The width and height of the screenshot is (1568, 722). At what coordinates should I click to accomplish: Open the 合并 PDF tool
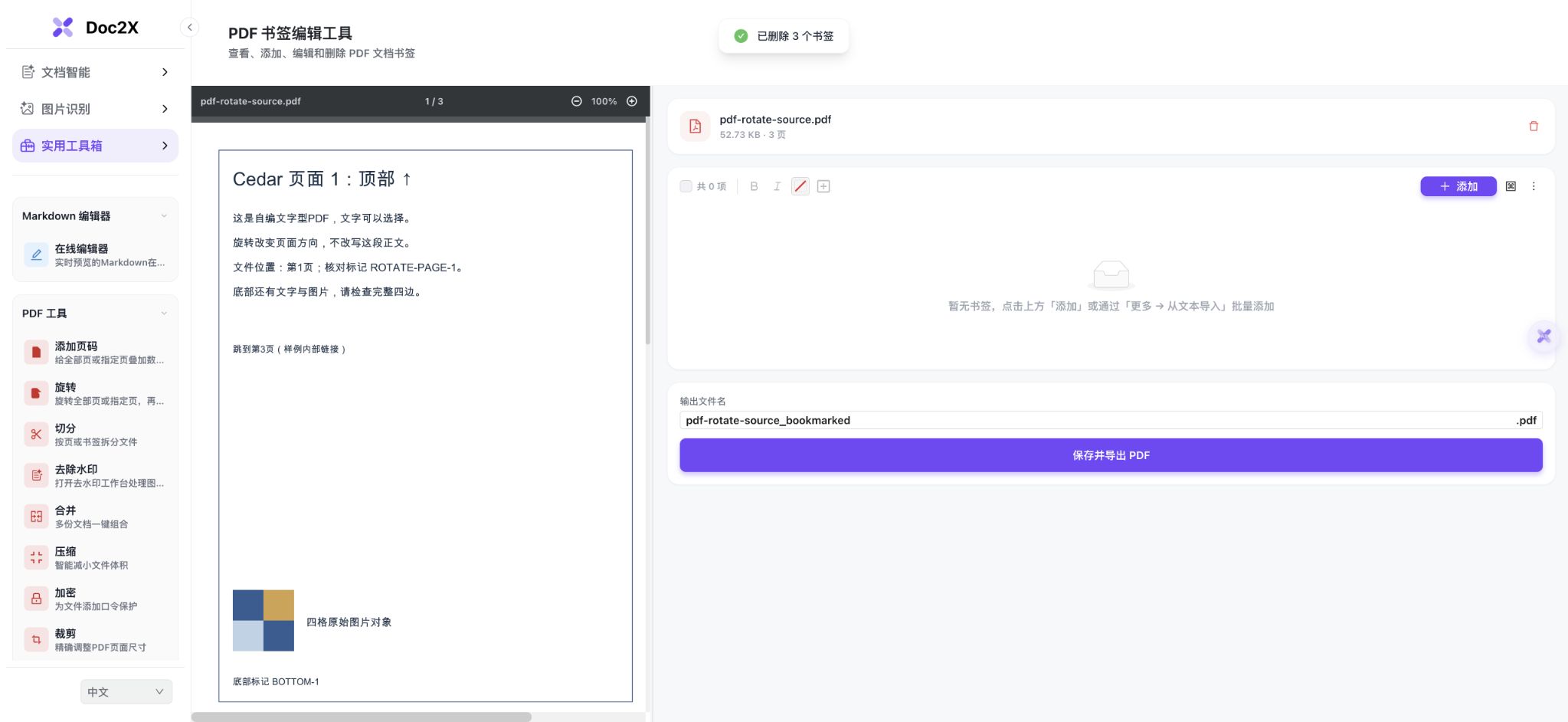pyautogui.click(x=96, y=517)
